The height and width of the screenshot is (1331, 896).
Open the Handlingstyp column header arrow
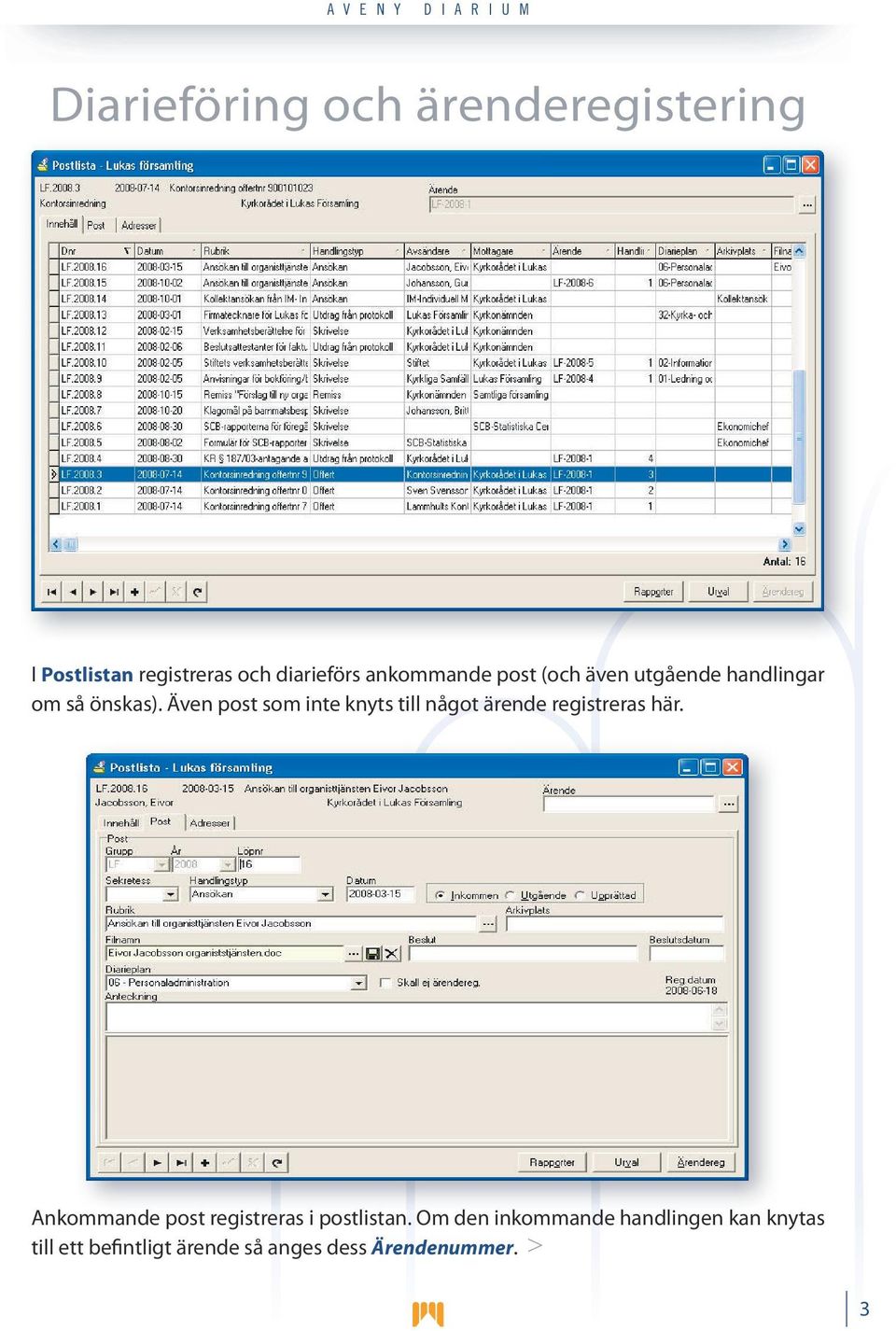pyautogui.click(x=397, y=252)
